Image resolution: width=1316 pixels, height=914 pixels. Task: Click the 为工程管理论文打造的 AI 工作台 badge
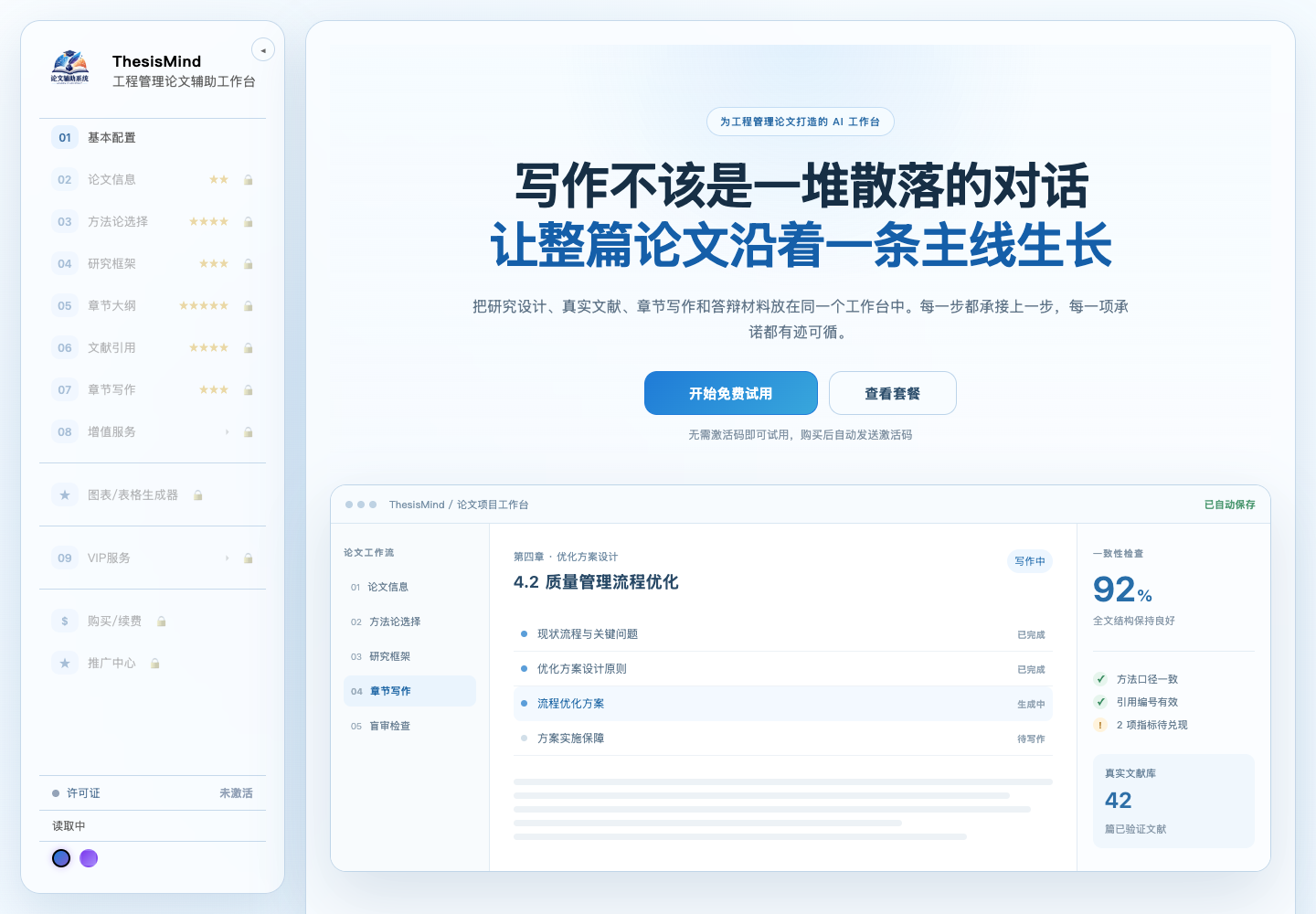801,122
